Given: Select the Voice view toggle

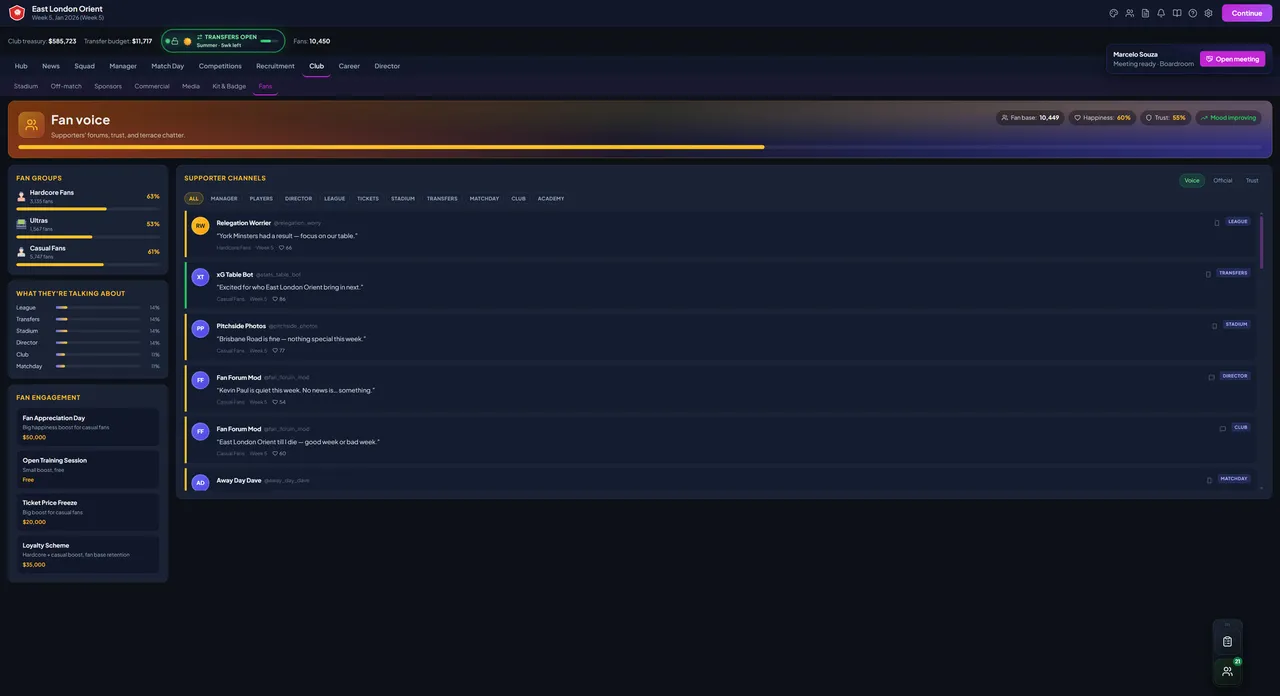Looking at the screenshot, I should [1192, 181].
